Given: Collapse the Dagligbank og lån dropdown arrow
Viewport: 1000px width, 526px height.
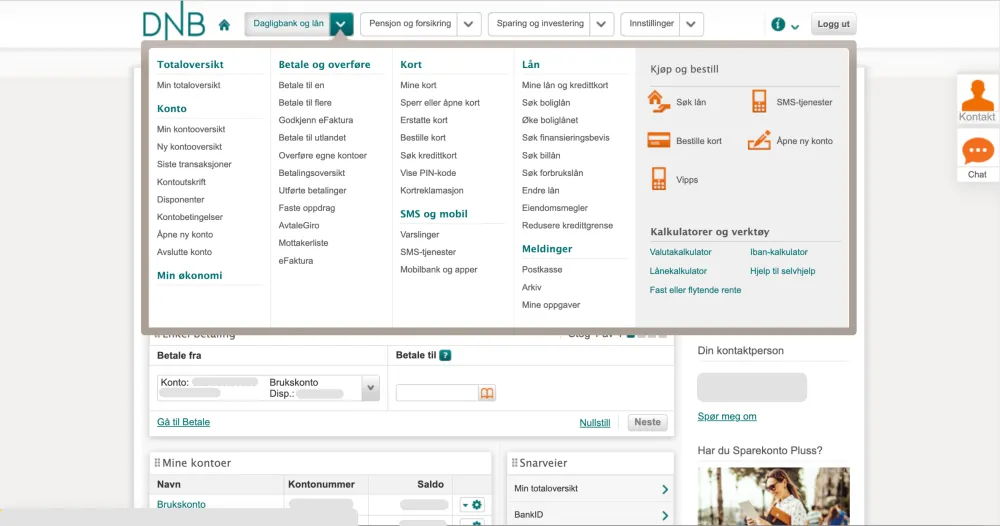Looking at the screenshot, I should tap(342, 24).
